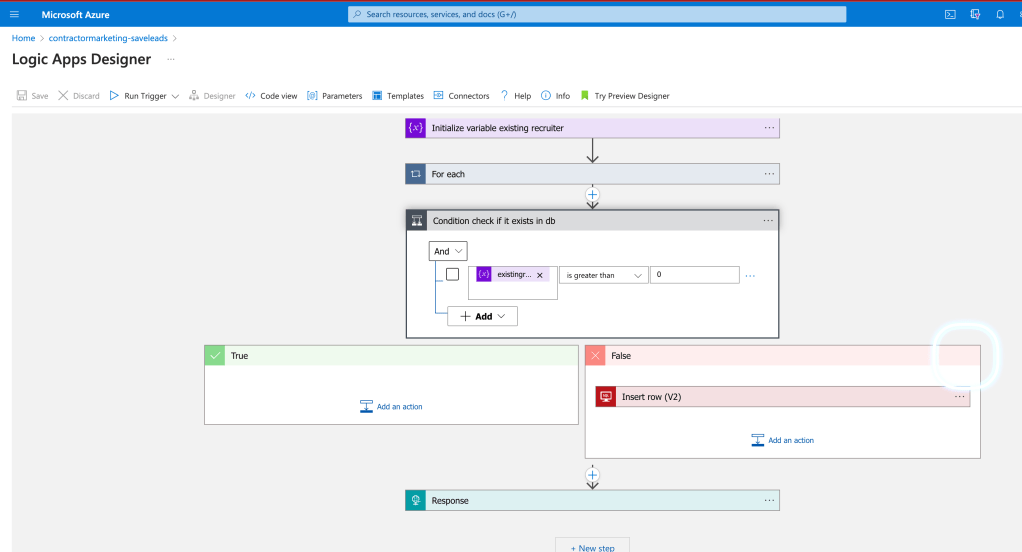Click Try Preview Designer

click(x=624, y=96)
